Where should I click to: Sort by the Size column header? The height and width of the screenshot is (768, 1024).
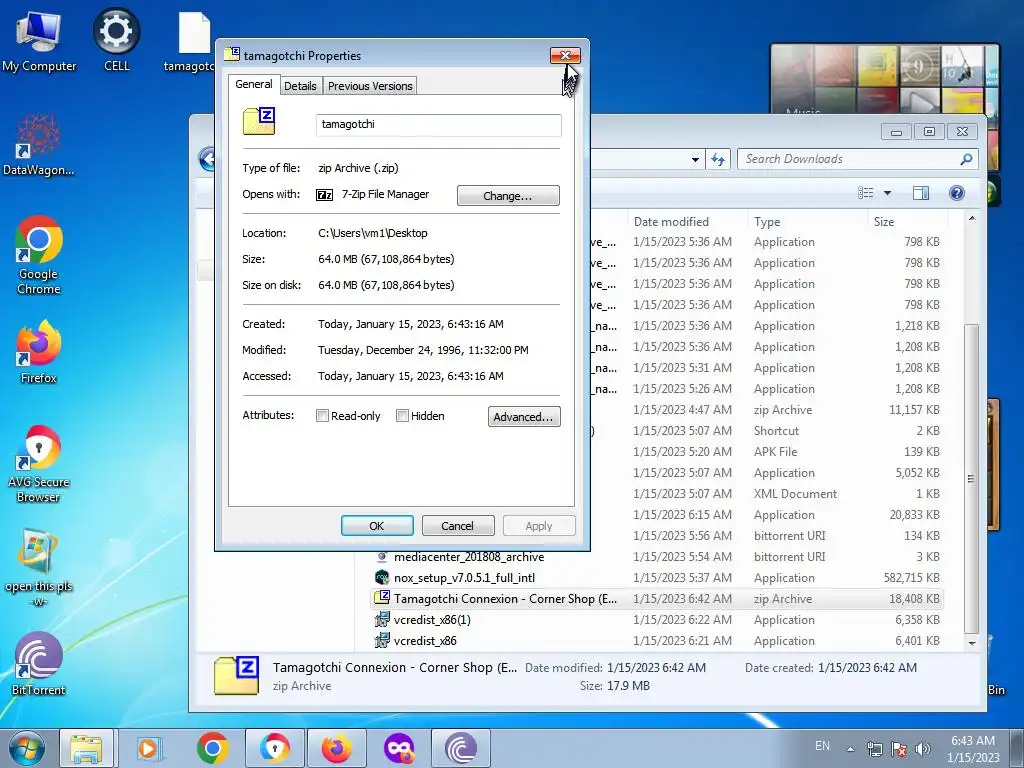pos(906,221)
